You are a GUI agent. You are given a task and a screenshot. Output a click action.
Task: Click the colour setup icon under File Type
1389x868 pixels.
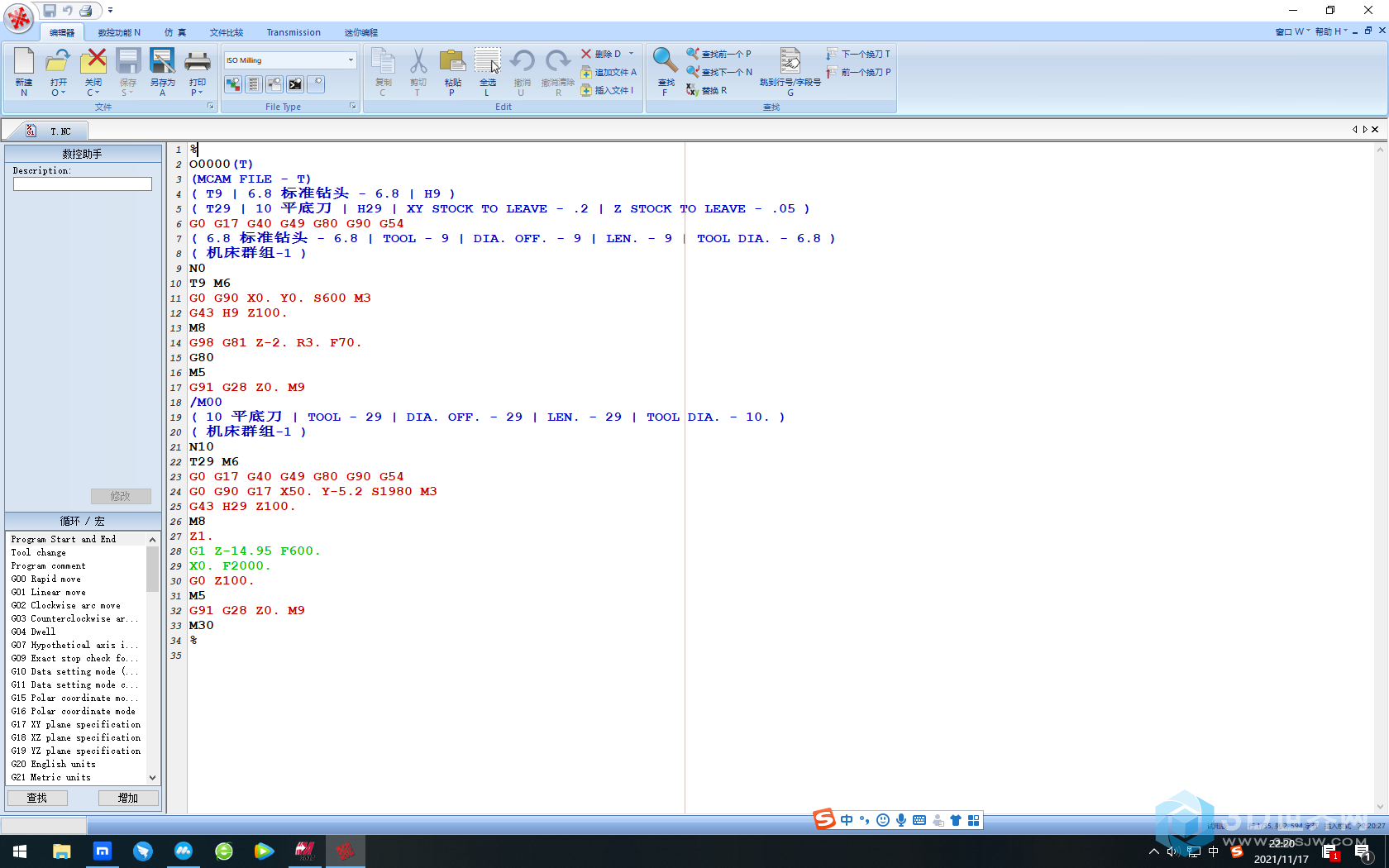[233, 84]
